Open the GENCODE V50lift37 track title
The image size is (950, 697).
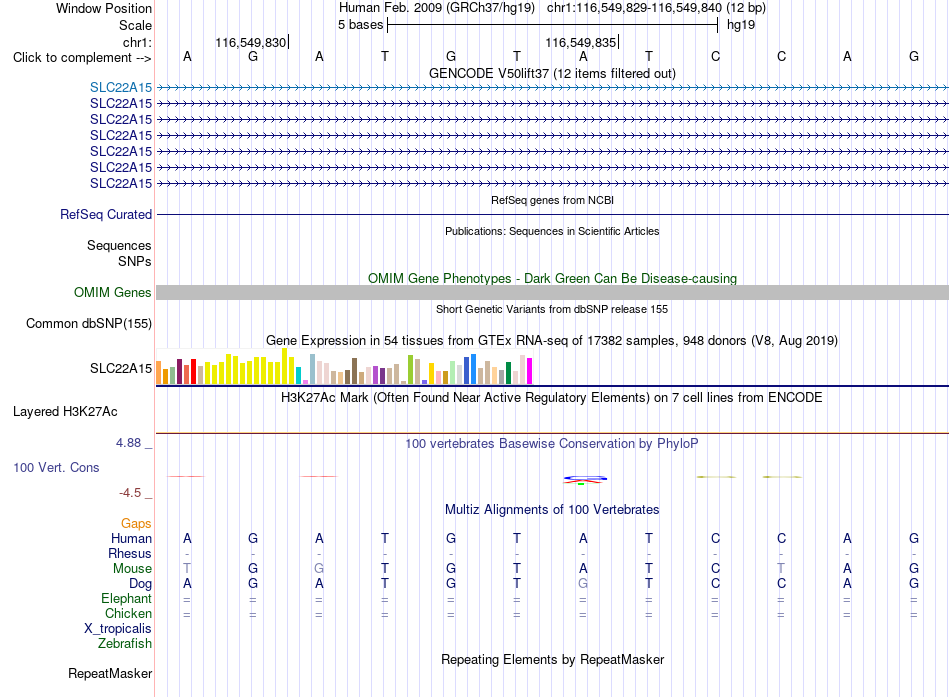pos(552,73)
